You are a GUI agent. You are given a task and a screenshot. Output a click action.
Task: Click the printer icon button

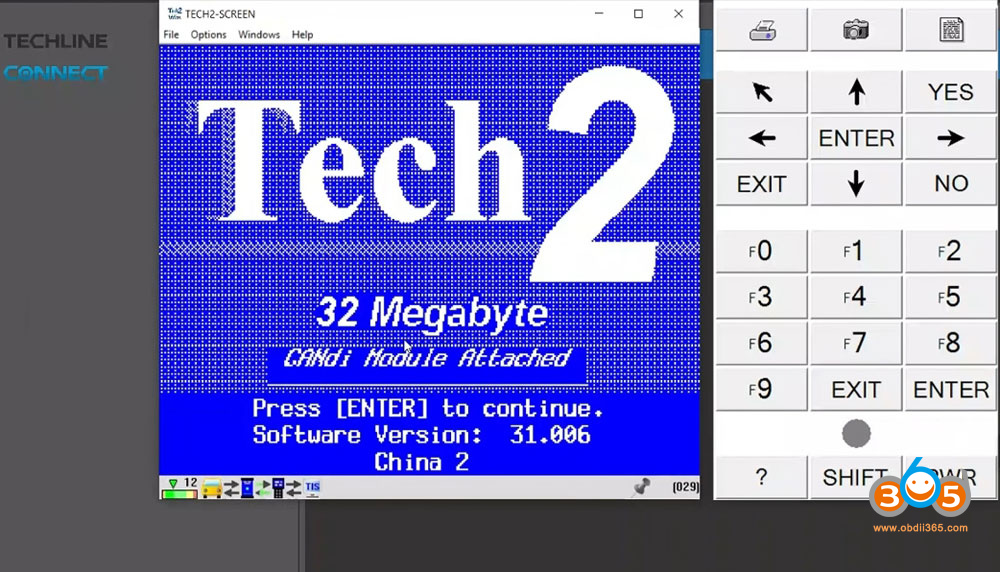click(762, 31)
